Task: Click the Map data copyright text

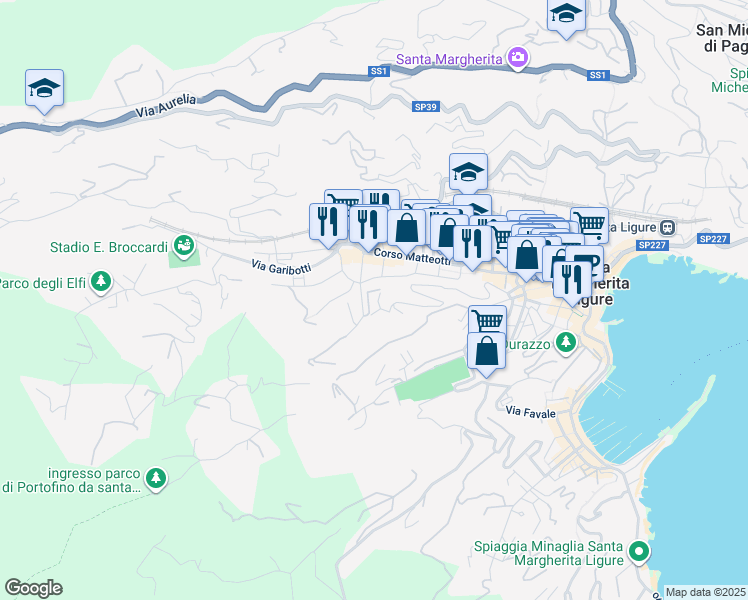Action: pos(705,592)
